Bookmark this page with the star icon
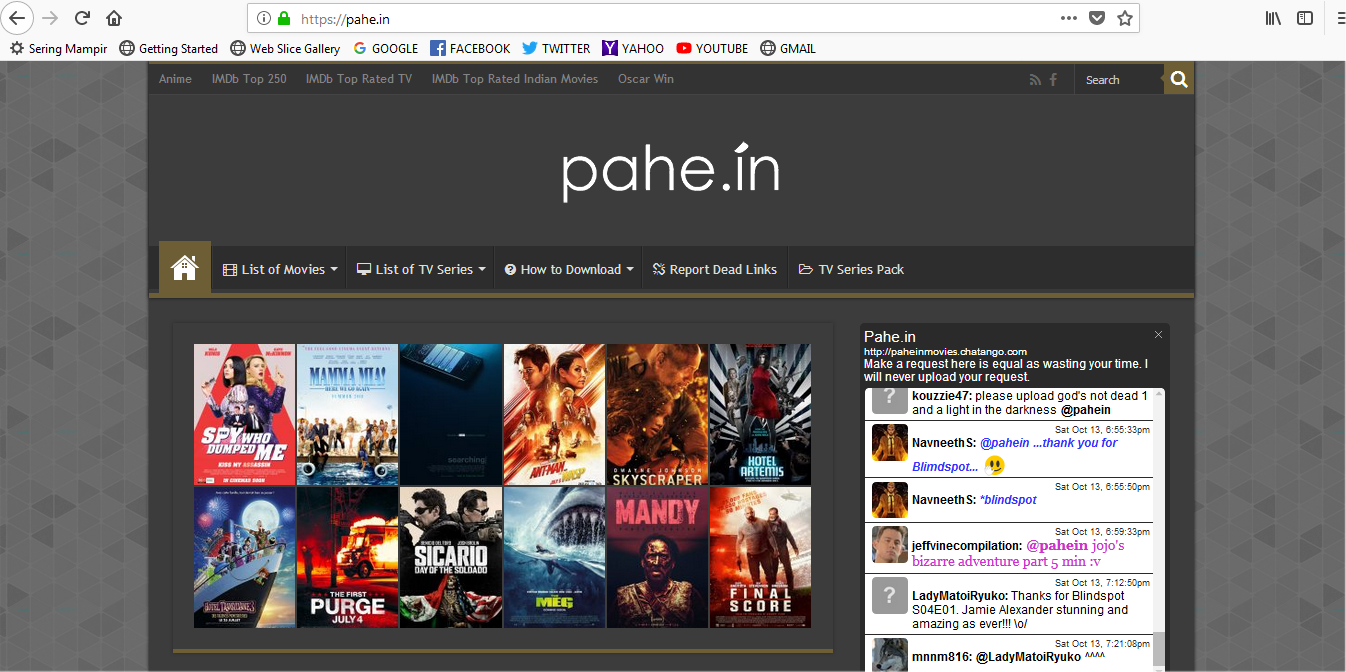This screenshot has width=1346, height=672. click(1124, 17)
